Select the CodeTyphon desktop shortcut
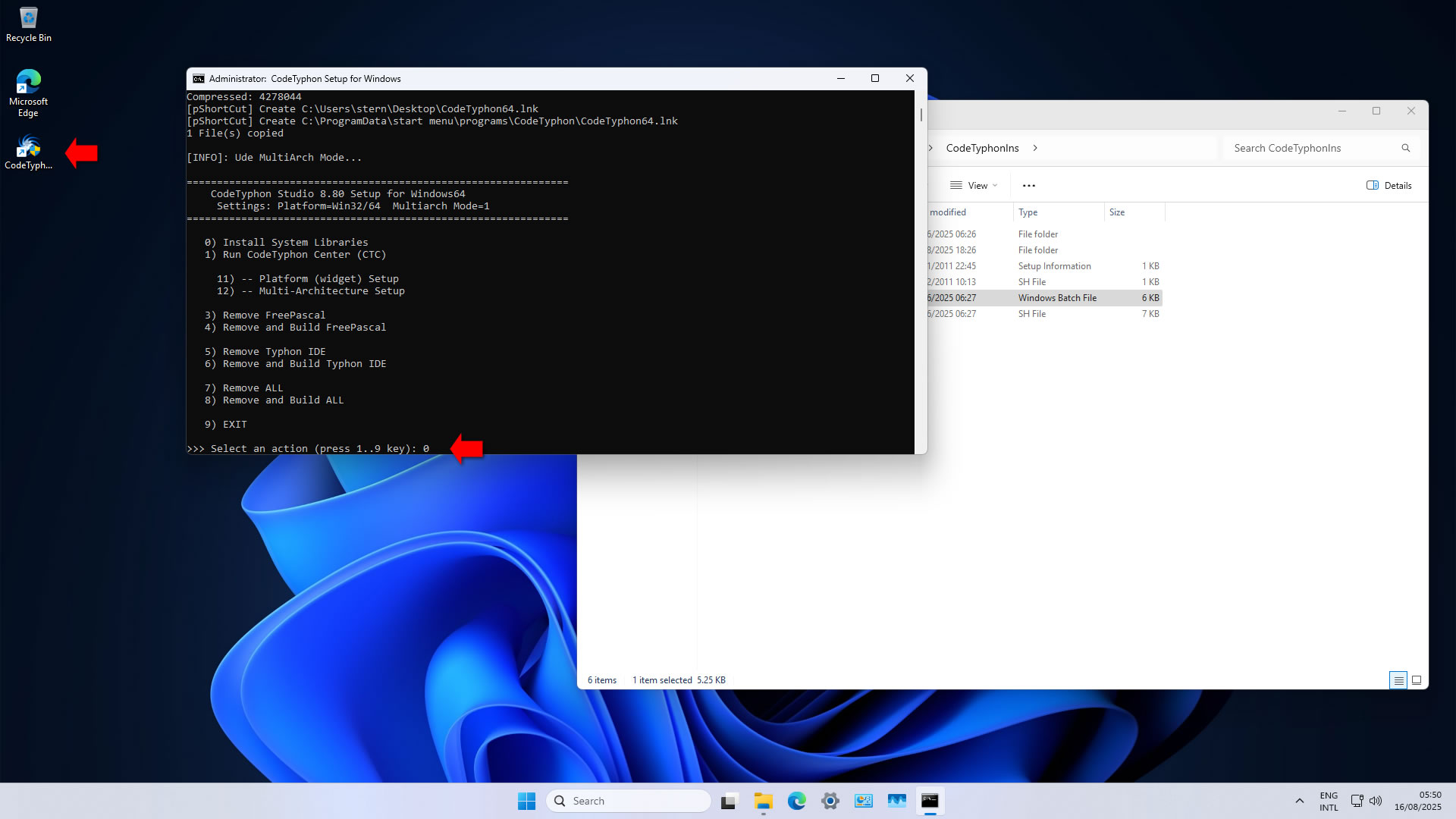 28,152
